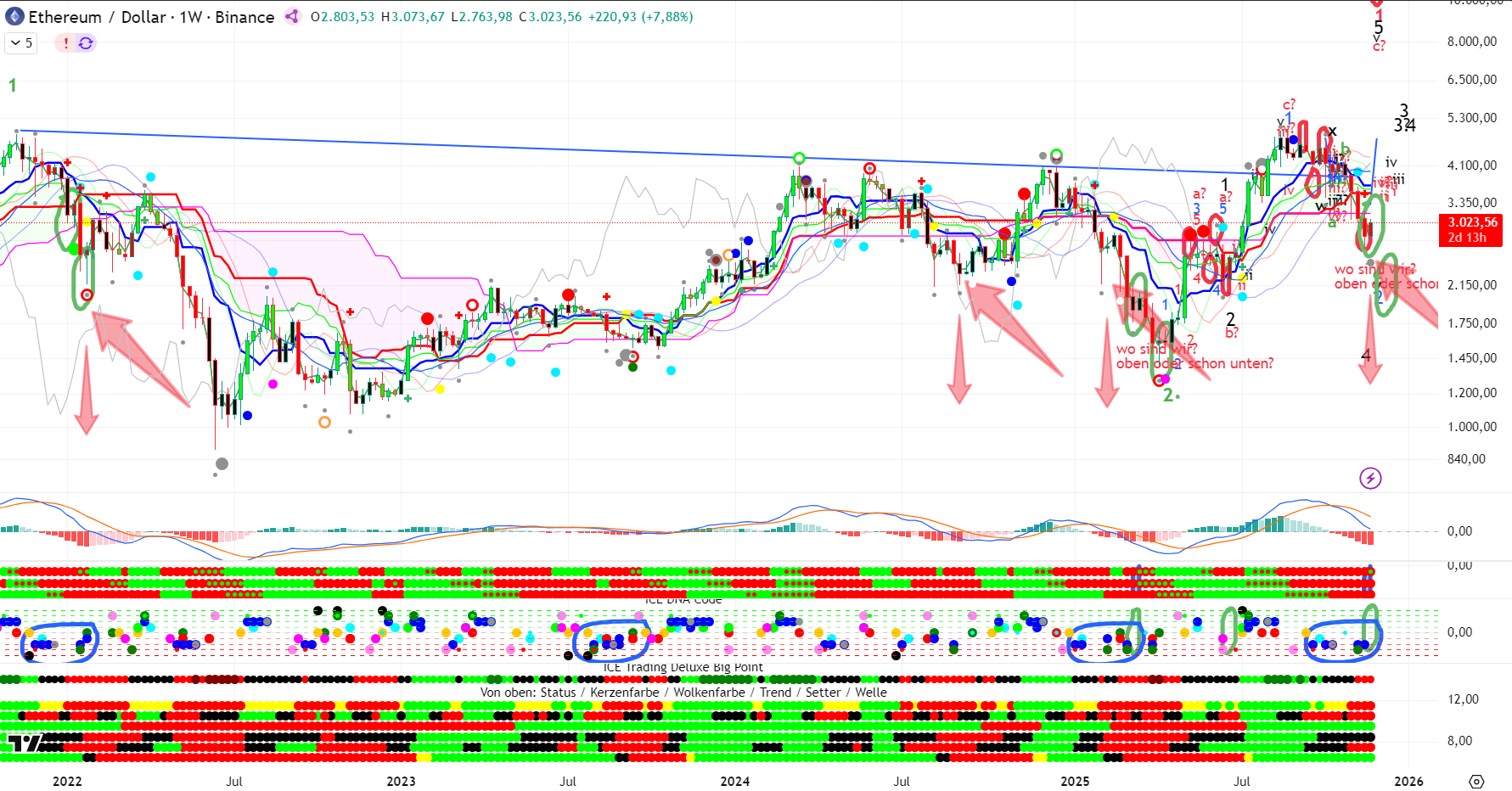The width and height of the screenshot is (1512, 791).
Task: Click the green '2' wave label
Action: pyautogui.click(x=1168, y=395)
